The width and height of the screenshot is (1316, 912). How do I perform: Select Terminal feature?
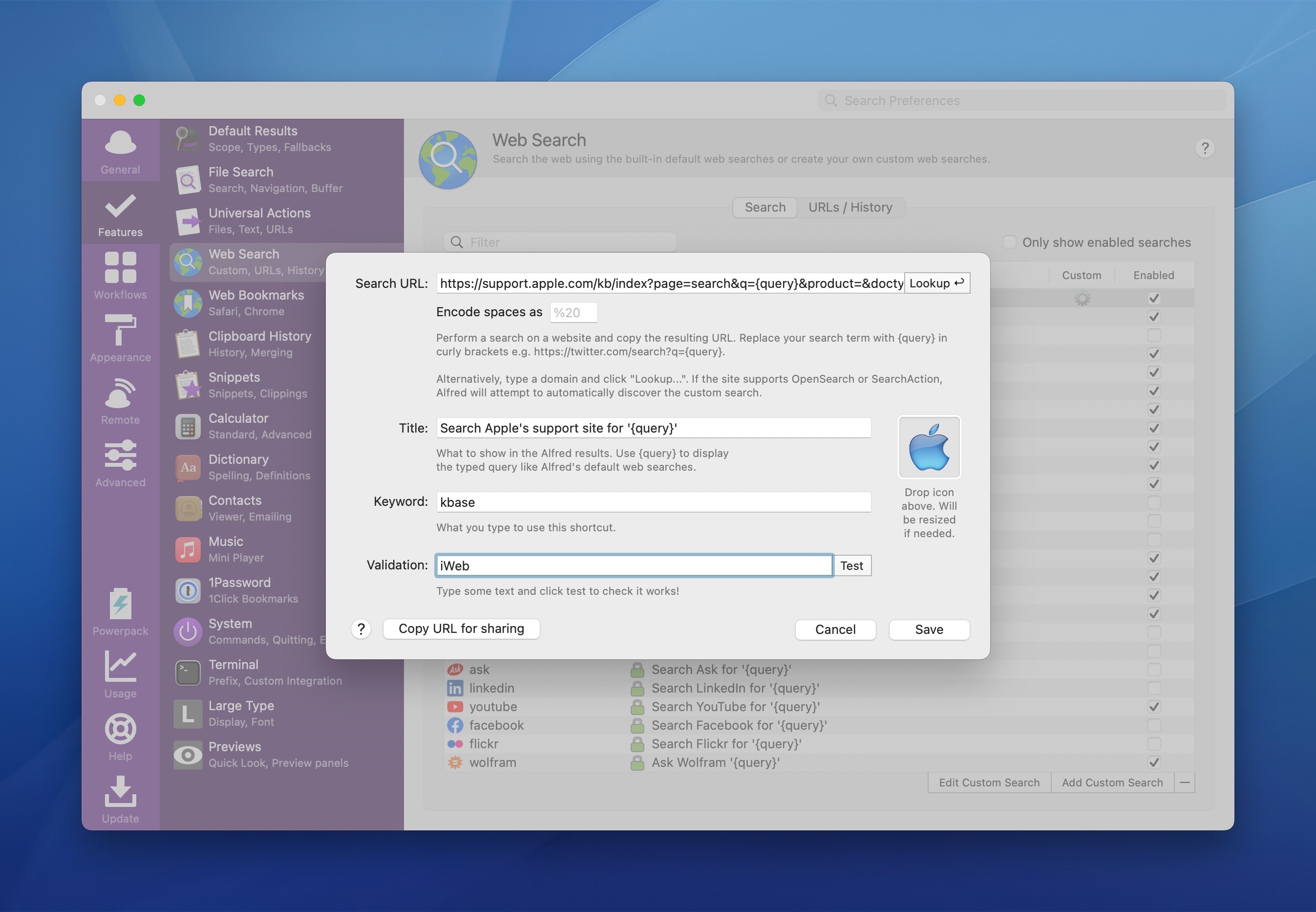[286, 673]
